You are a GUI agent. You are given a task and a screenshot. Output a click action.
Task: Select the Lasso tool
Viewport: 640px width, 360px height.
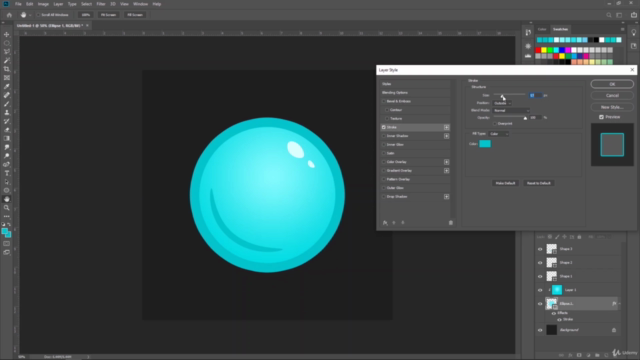click(x=7, y=52)
